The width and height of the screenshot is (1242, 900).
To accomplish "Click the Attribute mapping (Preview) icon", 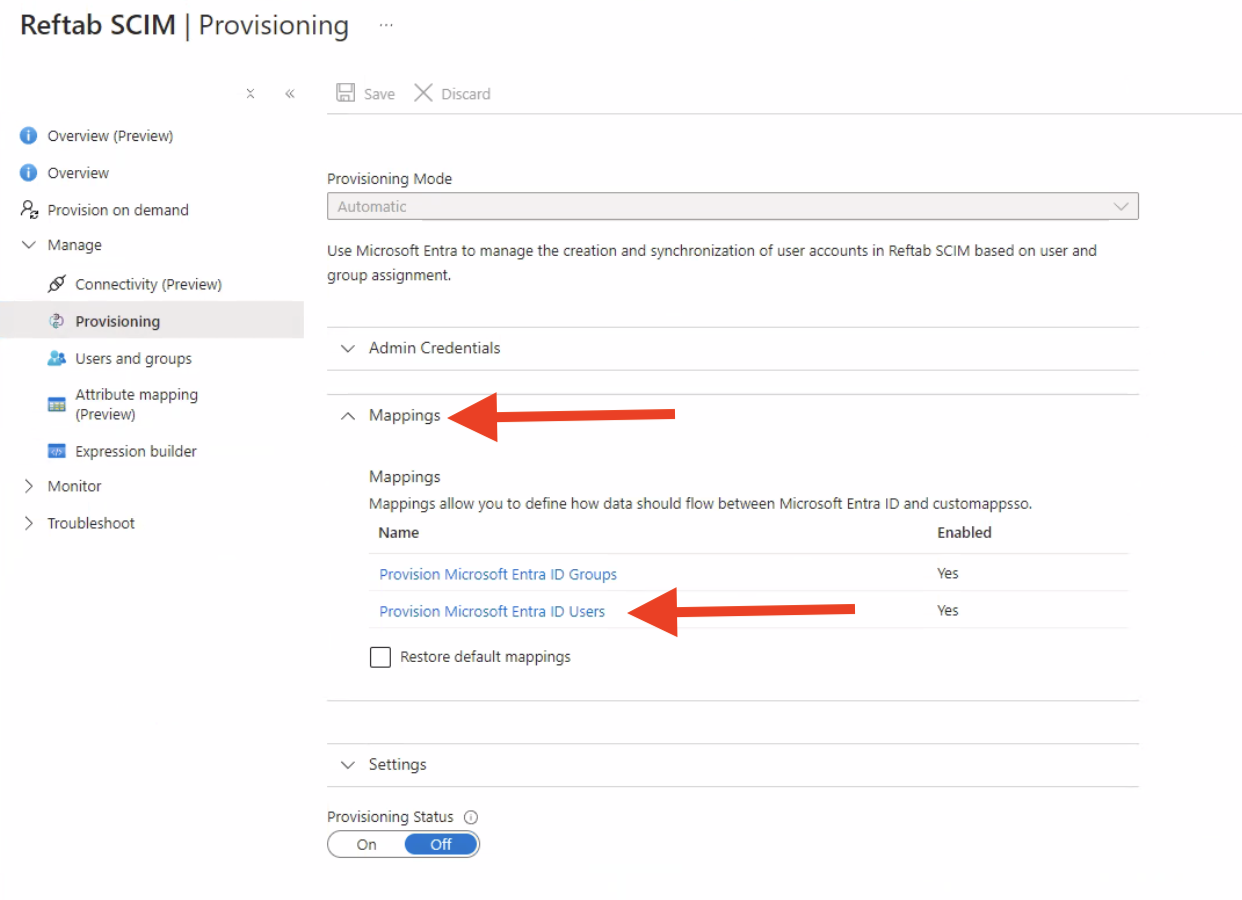I will point(57,404).
